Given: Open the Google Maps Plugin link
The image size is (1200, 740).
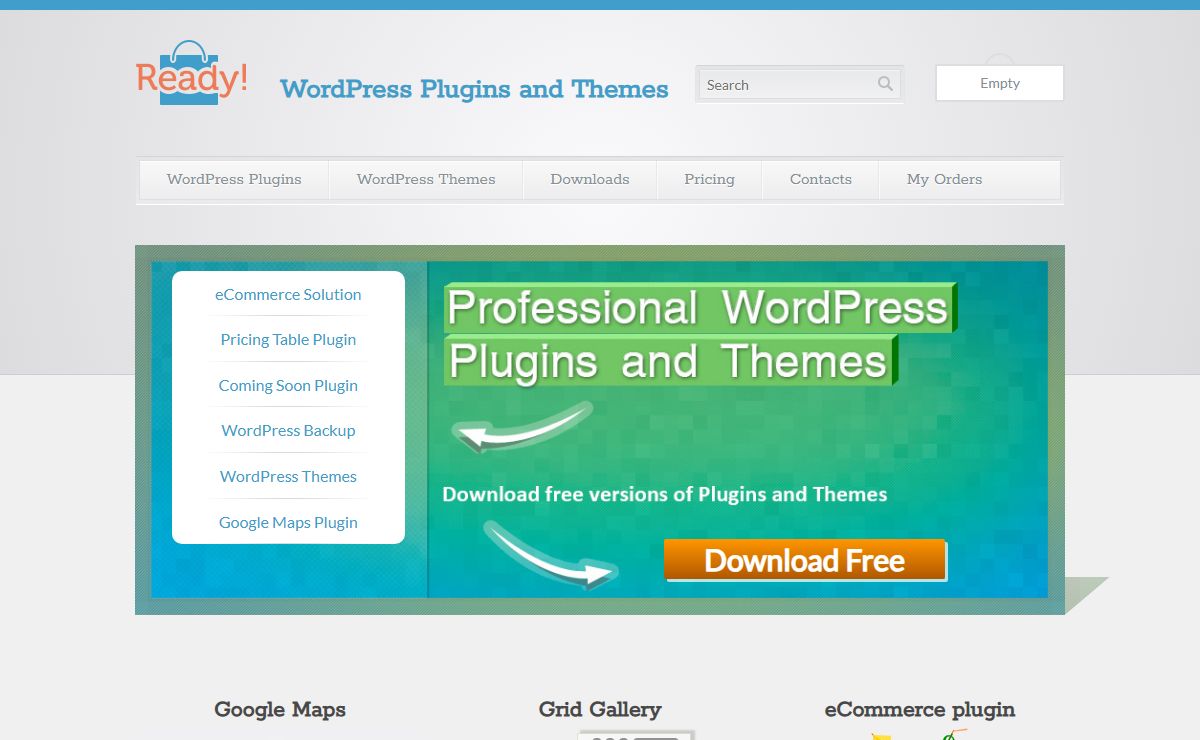Looking at the screenshot, I should 288,523.
